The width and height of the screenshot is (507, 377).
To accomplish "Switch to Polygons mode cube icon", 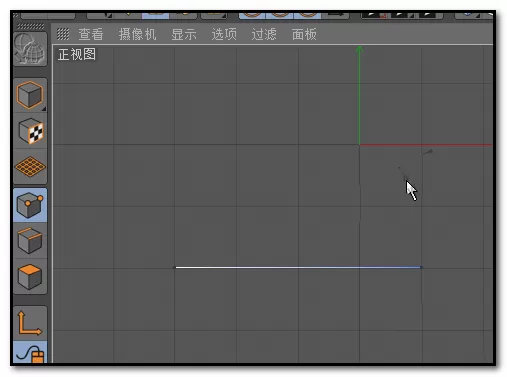I will [x=30, y=276].
